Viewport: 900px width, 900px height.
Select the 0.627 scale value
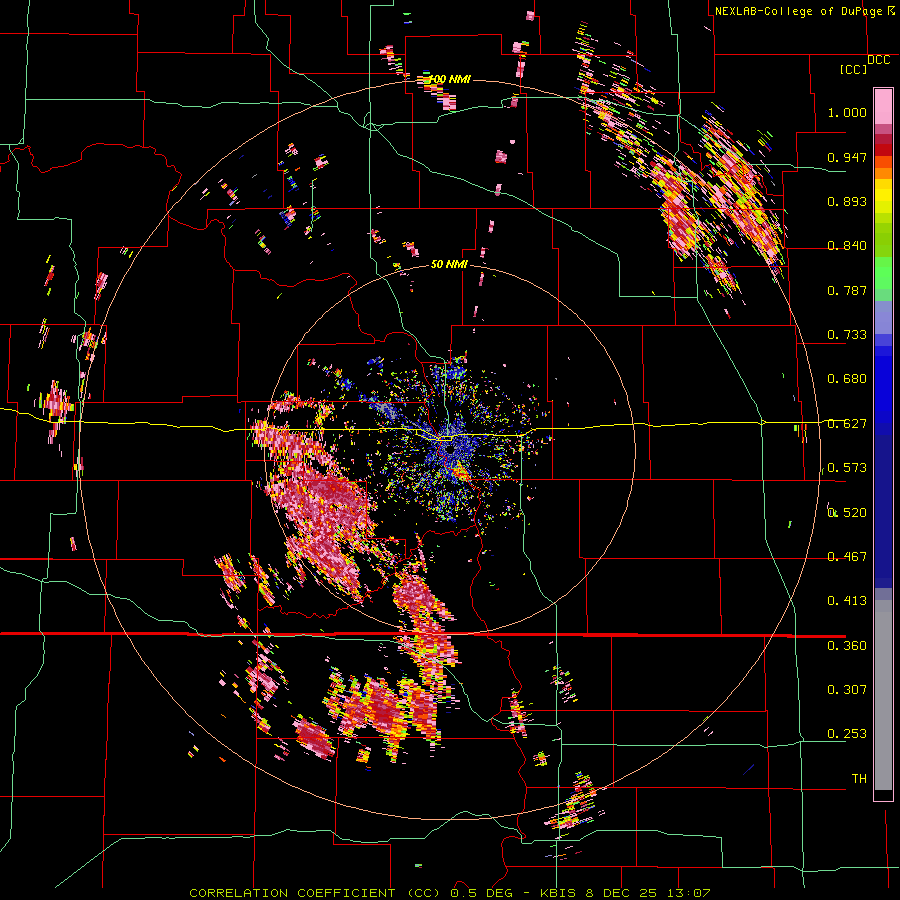click(847, 424)
